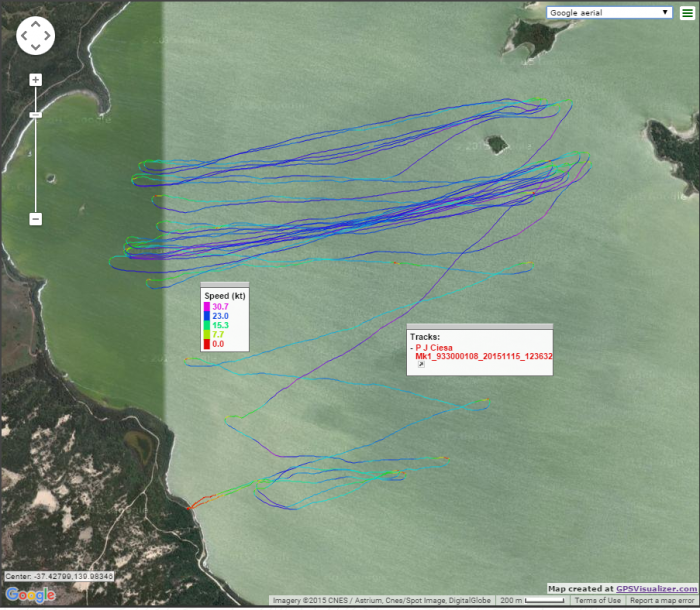
Task: Click Report a map error
Action: [662, 601]
